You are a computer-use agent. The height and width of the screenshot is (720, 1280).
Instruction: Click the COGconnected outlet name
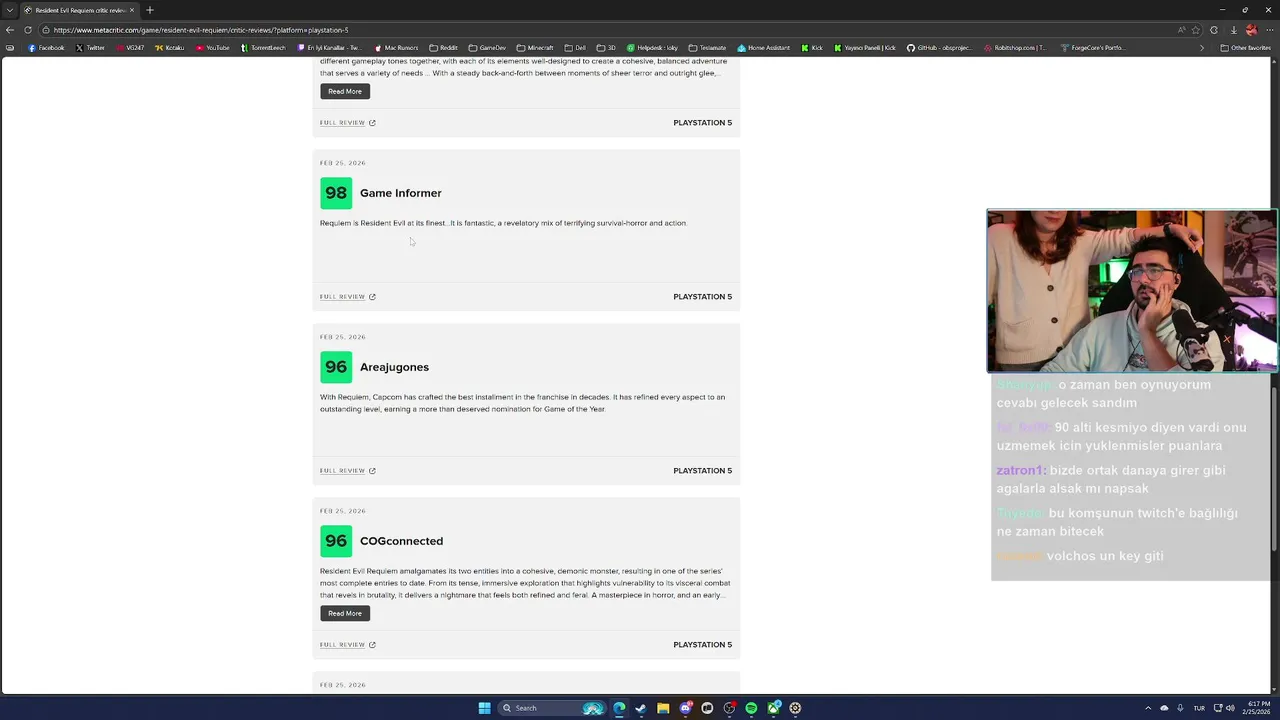(401, 541)
